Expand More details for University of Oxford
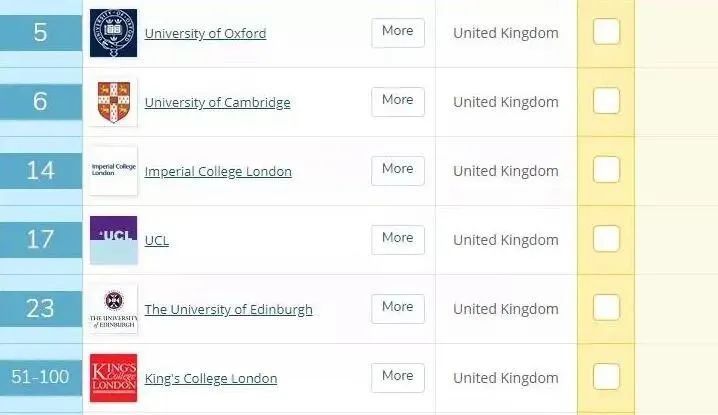The width and height of the screenshot is (718, 415). coord(398,33)
